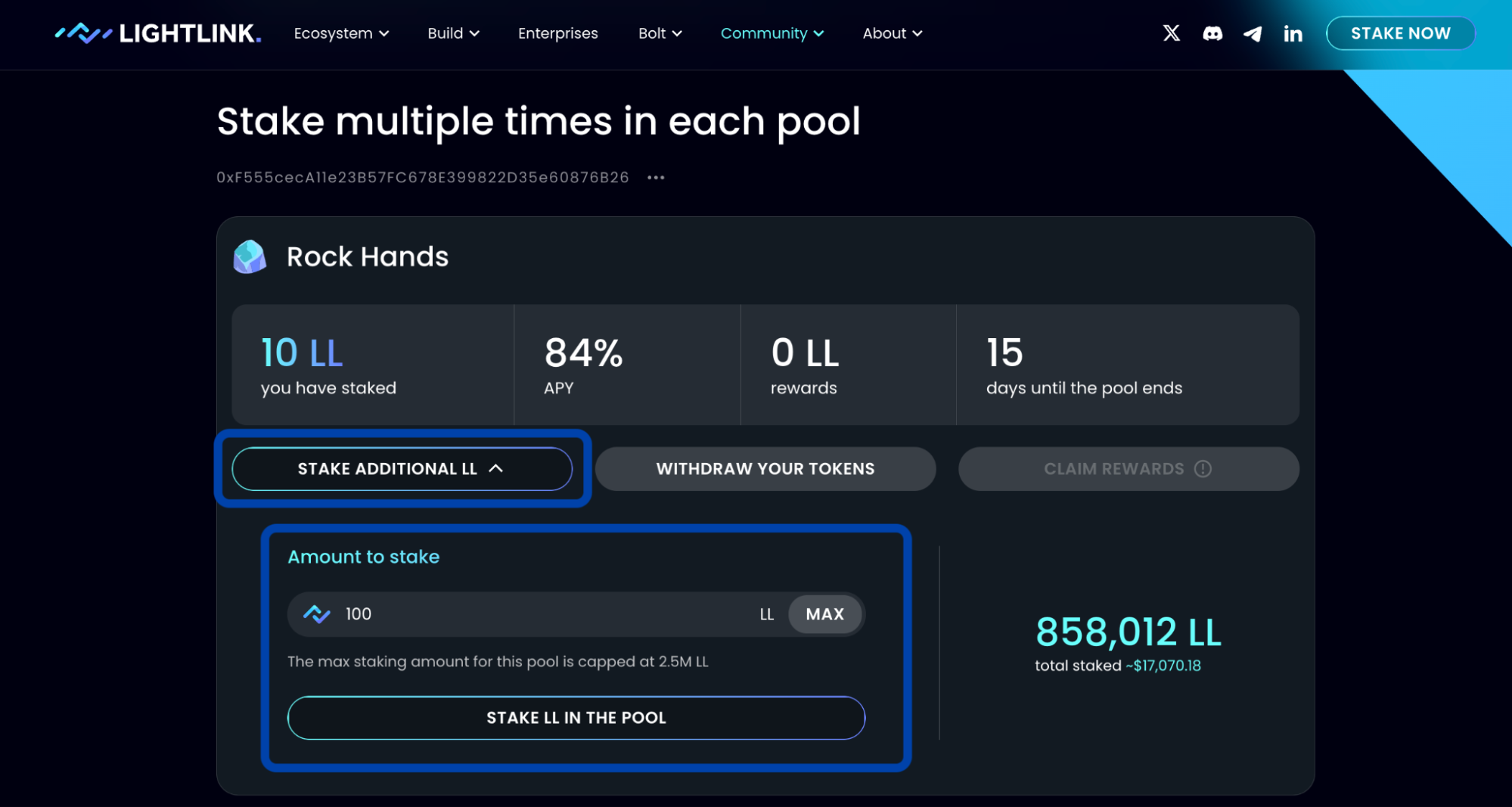The height and width of the screenshot is (807, 1512).
Task: Click the '858,012 LL' total staked figure
Action: click(x=1129, y=632)
